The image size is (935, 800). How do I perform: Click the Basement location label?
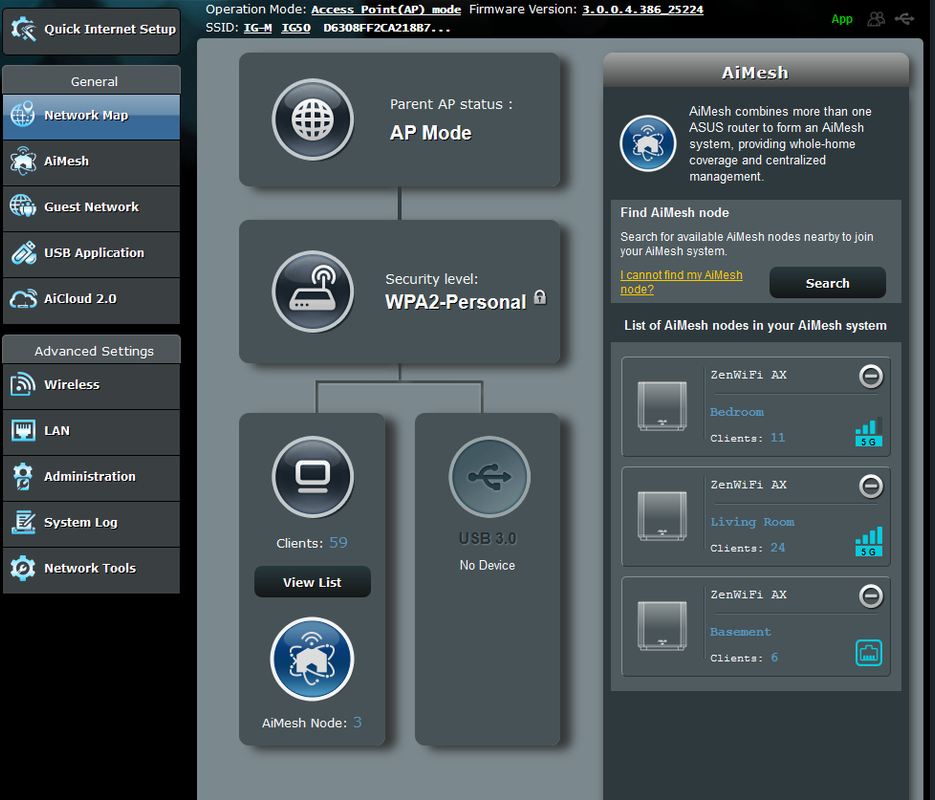pyautogui.click(x=741, y=631)
